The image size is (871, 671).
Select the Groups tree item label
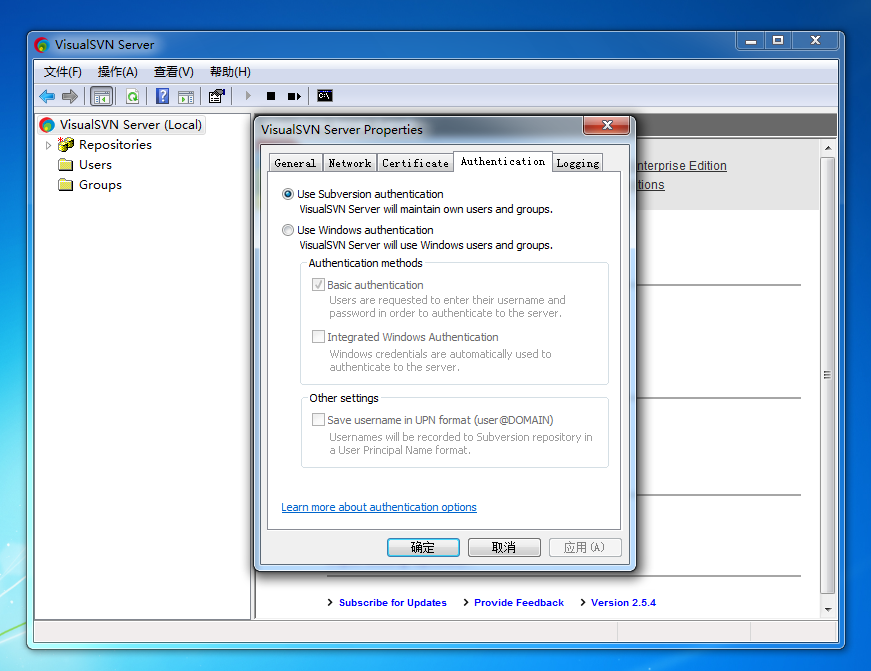101,185
